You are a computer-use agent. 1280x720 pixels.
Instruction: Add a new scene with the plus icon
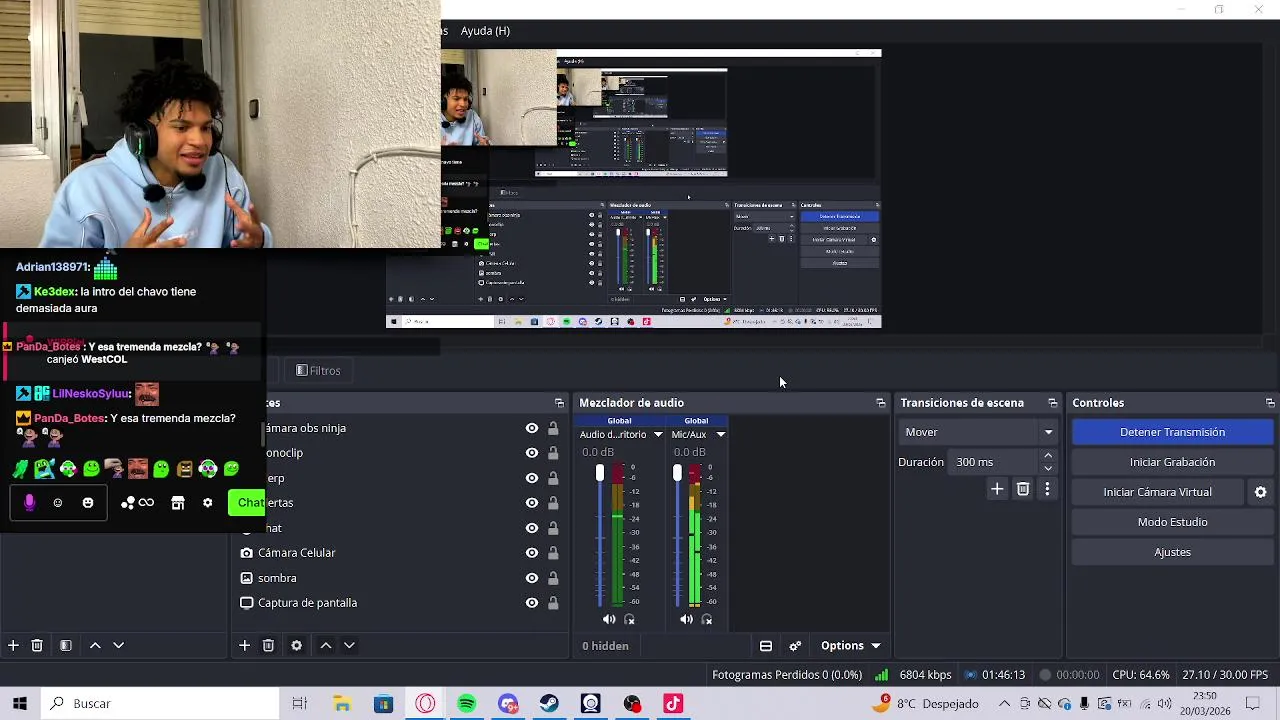[13, 646]
